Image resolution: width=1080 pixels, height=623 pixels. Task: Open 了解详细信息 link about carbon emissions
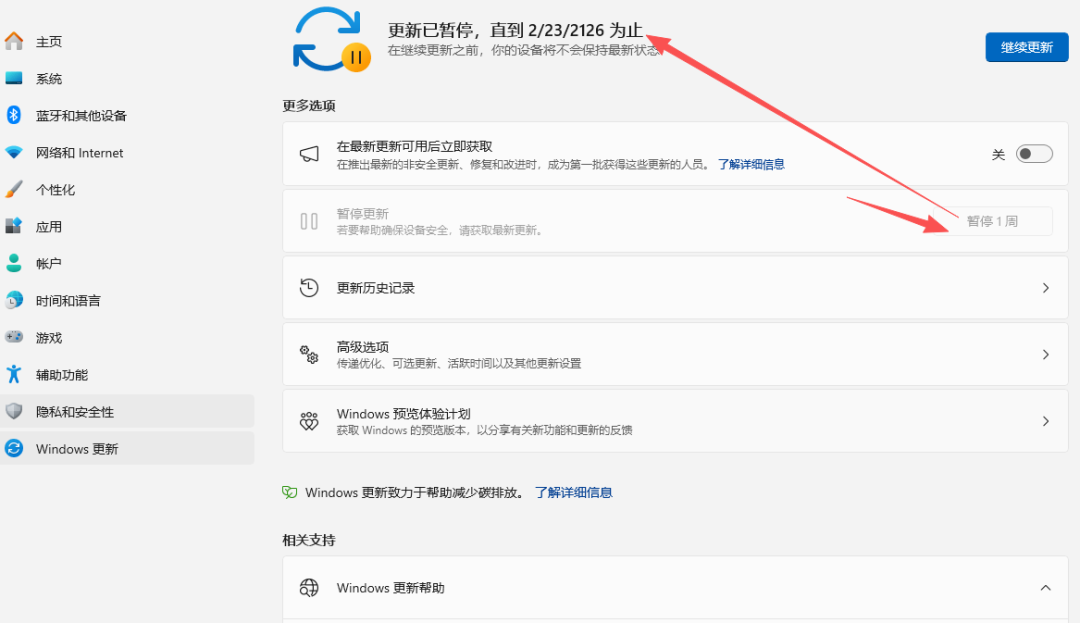point(574,492)
